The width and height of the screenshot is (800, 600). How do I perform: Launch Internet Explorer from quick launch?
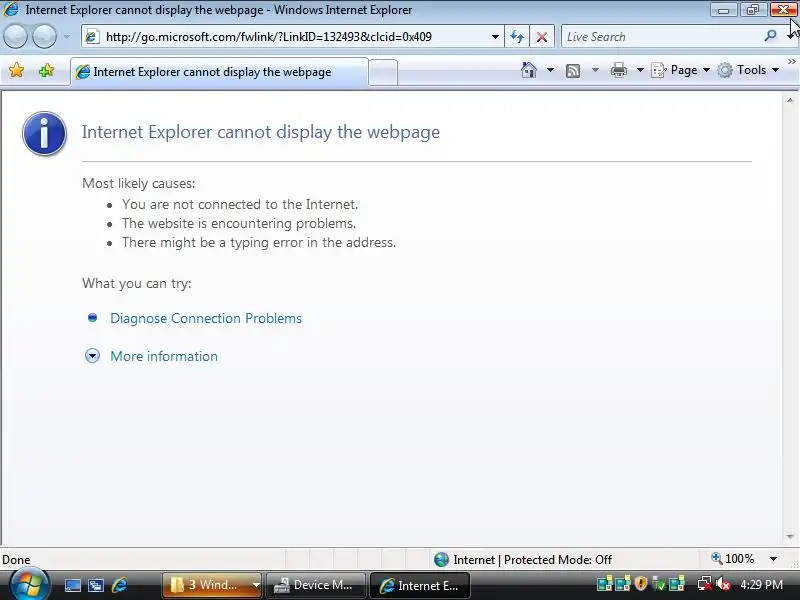coord(119,585)
